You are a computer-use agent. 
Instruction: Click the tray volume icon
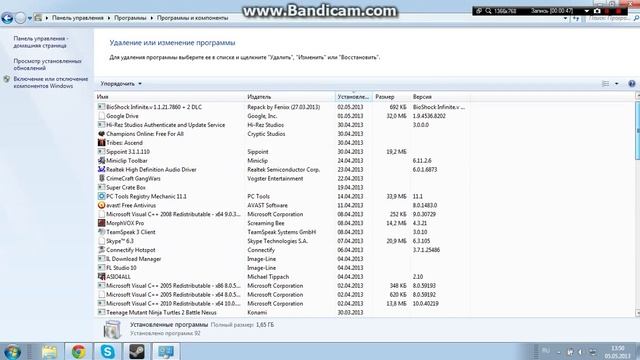580,352
